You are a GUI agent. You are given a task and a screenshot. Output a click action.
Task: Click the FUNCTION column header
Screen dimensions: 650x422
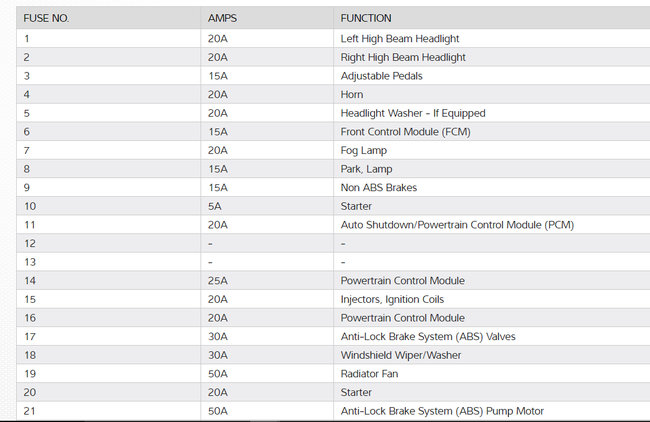[366, 18]
